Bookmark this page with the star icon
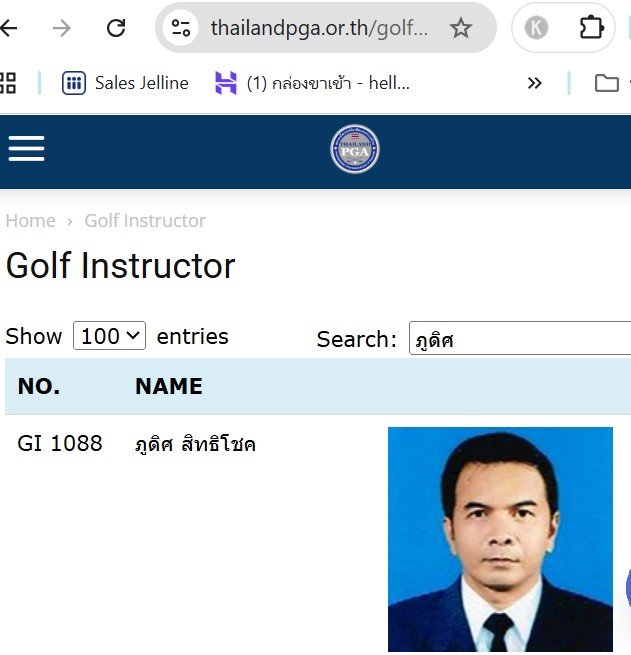Image resolution: width=631 pixels, height=655 pixels. 460,28
